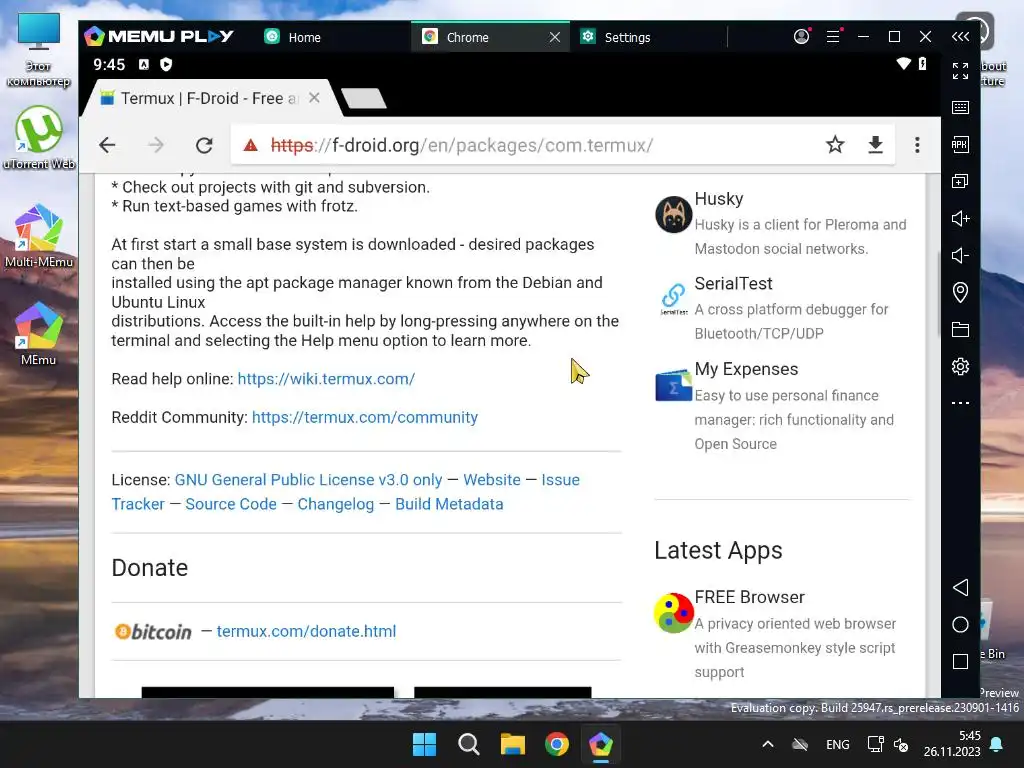The width and height of the screenshot is (1024, 768).
Task: Tap Android Back triangle button
Action: click(960, 587)
